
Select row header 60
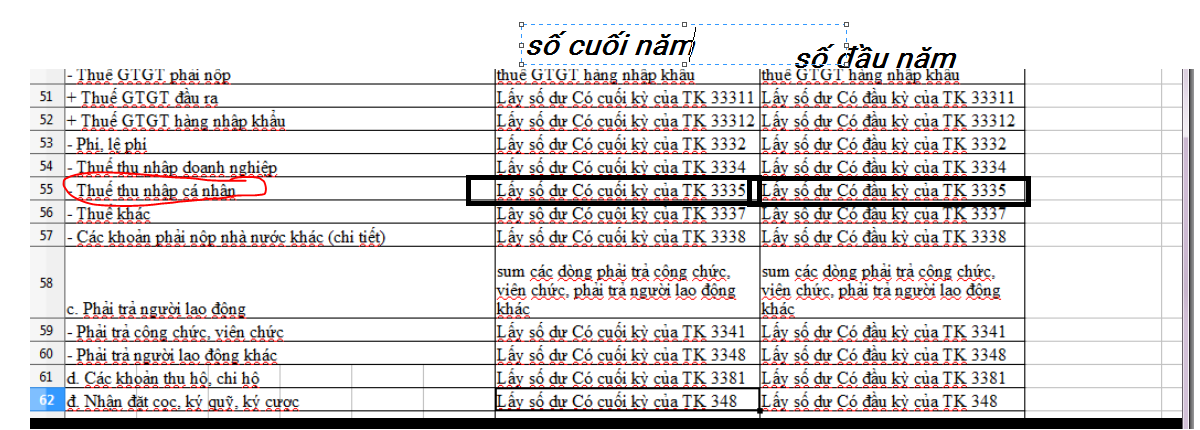point(47,354)
